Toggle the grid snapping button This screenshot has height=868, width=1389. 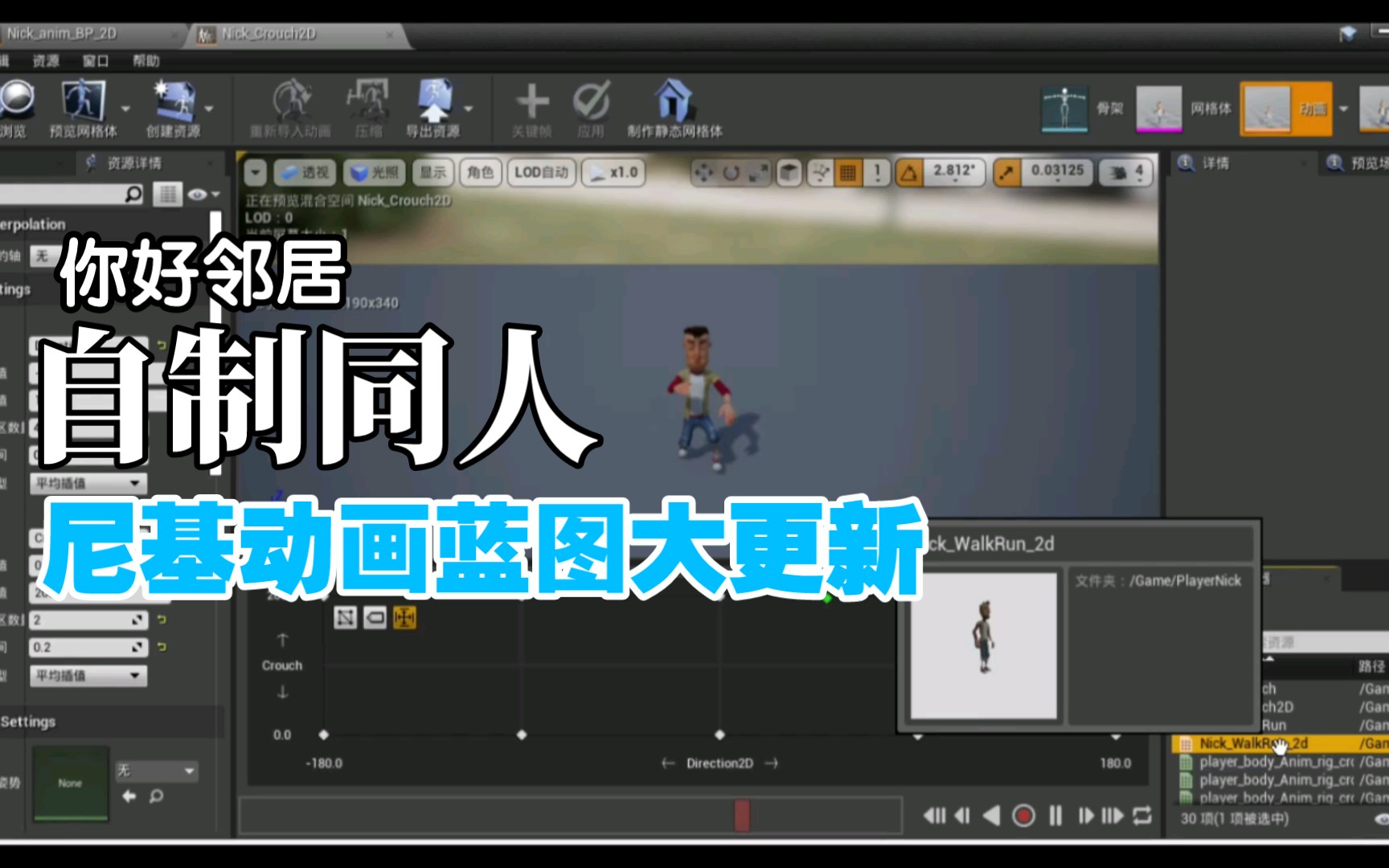[848, 173]
